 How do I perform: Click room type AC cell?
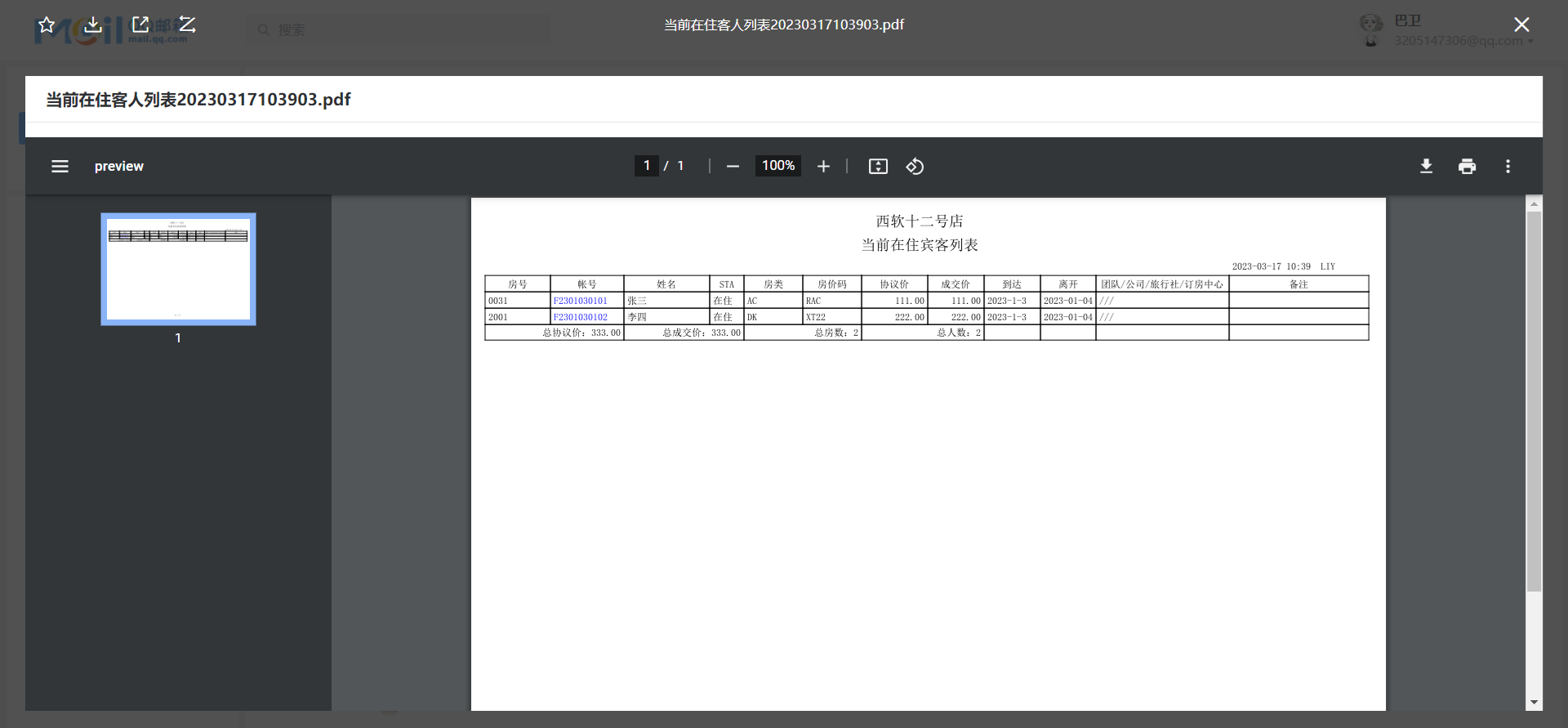pos(773,301)
